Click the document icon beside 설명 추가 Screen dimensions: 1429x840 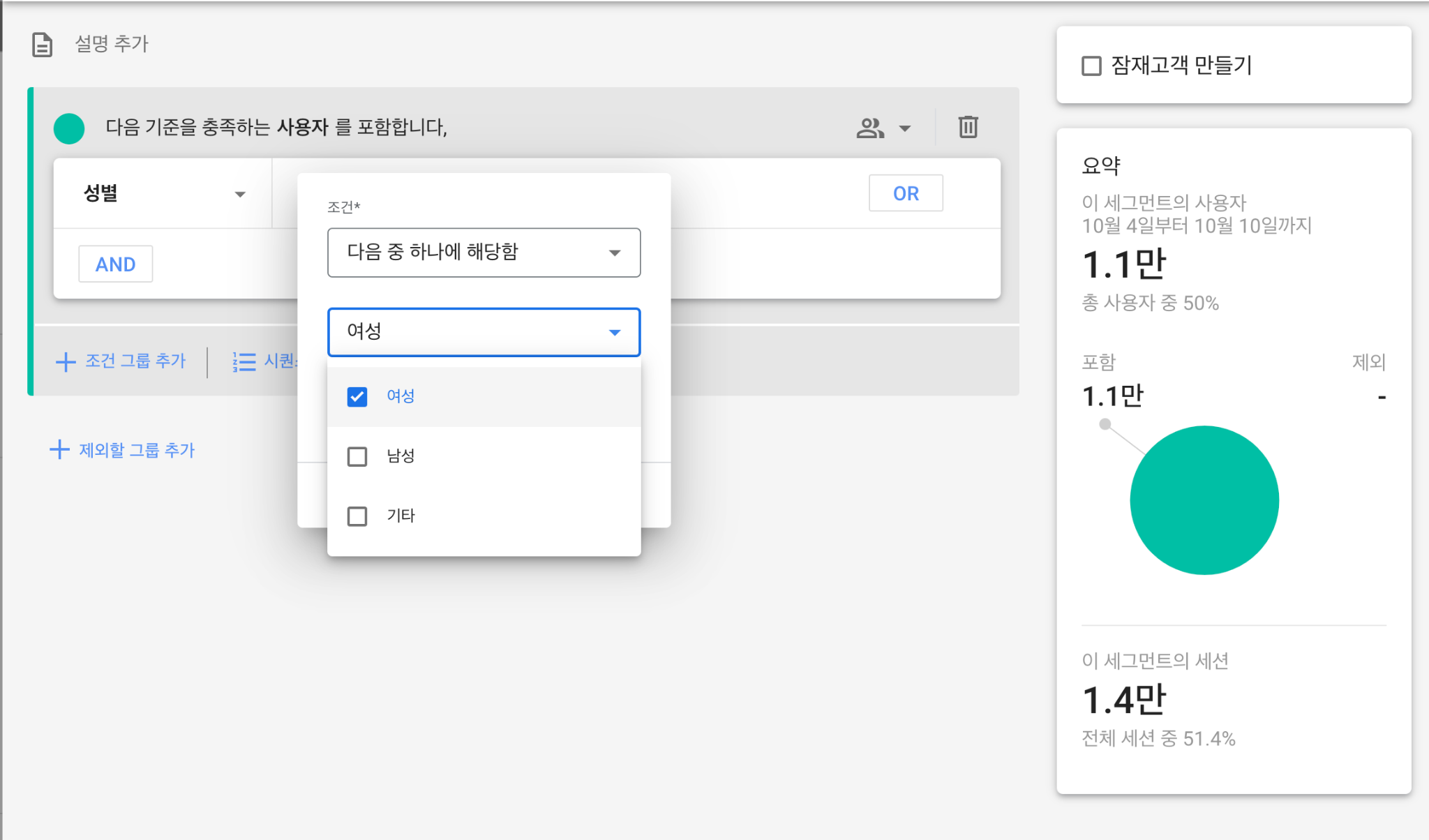click(x=43, y=45)
